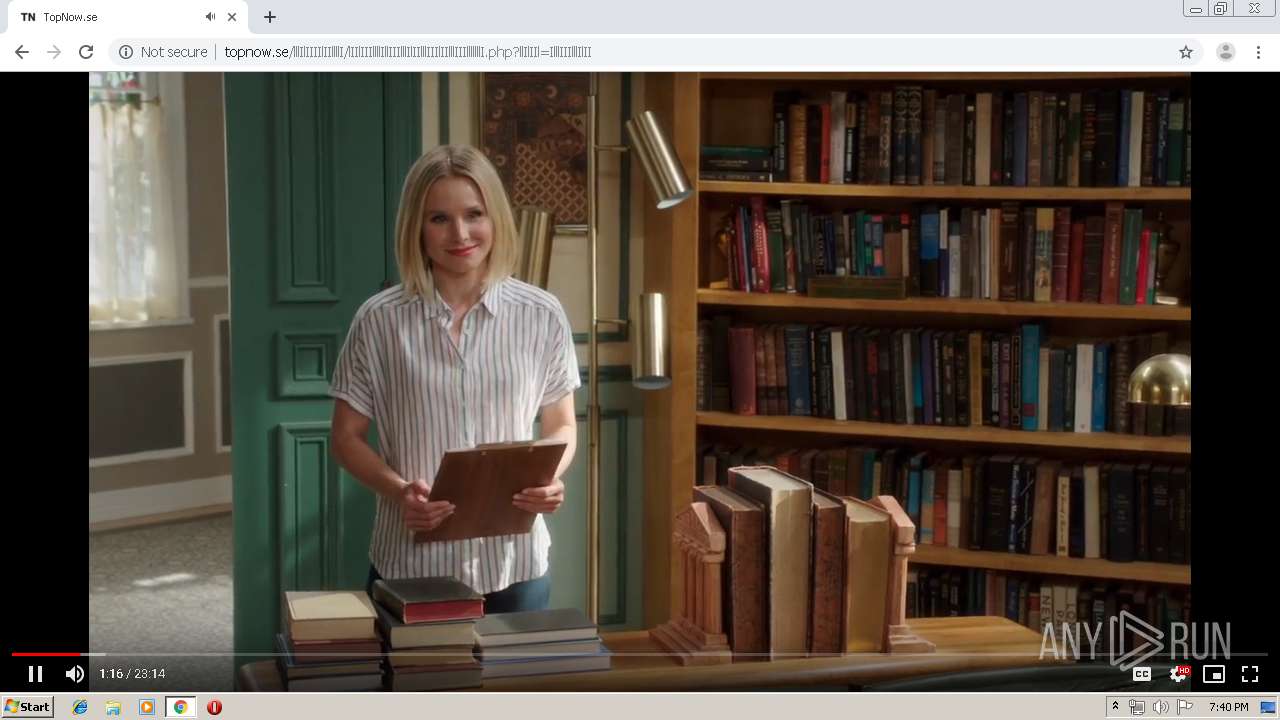Select the TopNow.se tab

(x=127, y=17)
